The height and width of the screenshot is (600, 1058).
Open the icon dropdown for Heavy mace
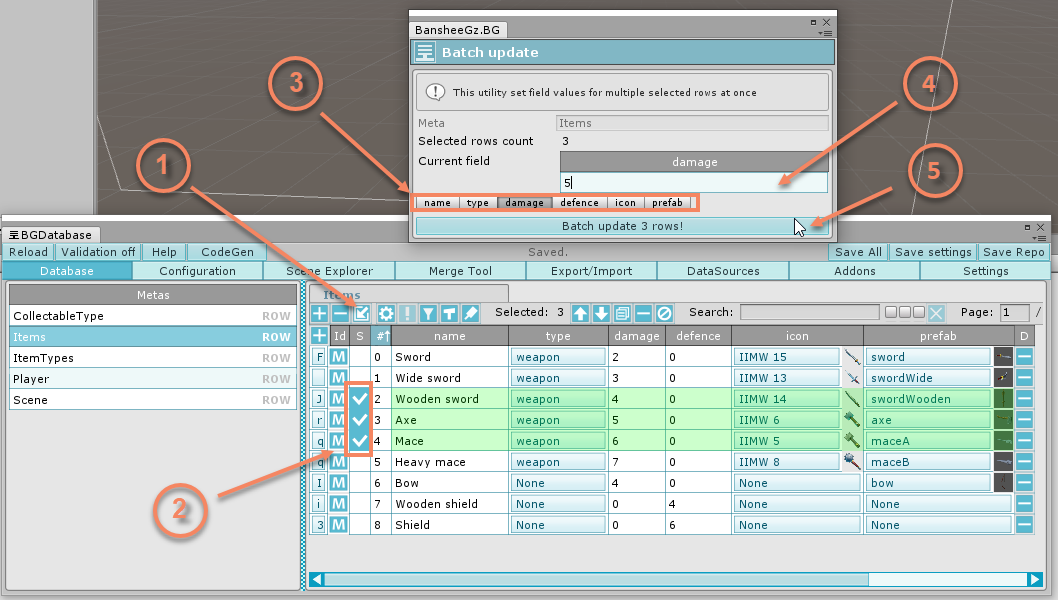785,462
